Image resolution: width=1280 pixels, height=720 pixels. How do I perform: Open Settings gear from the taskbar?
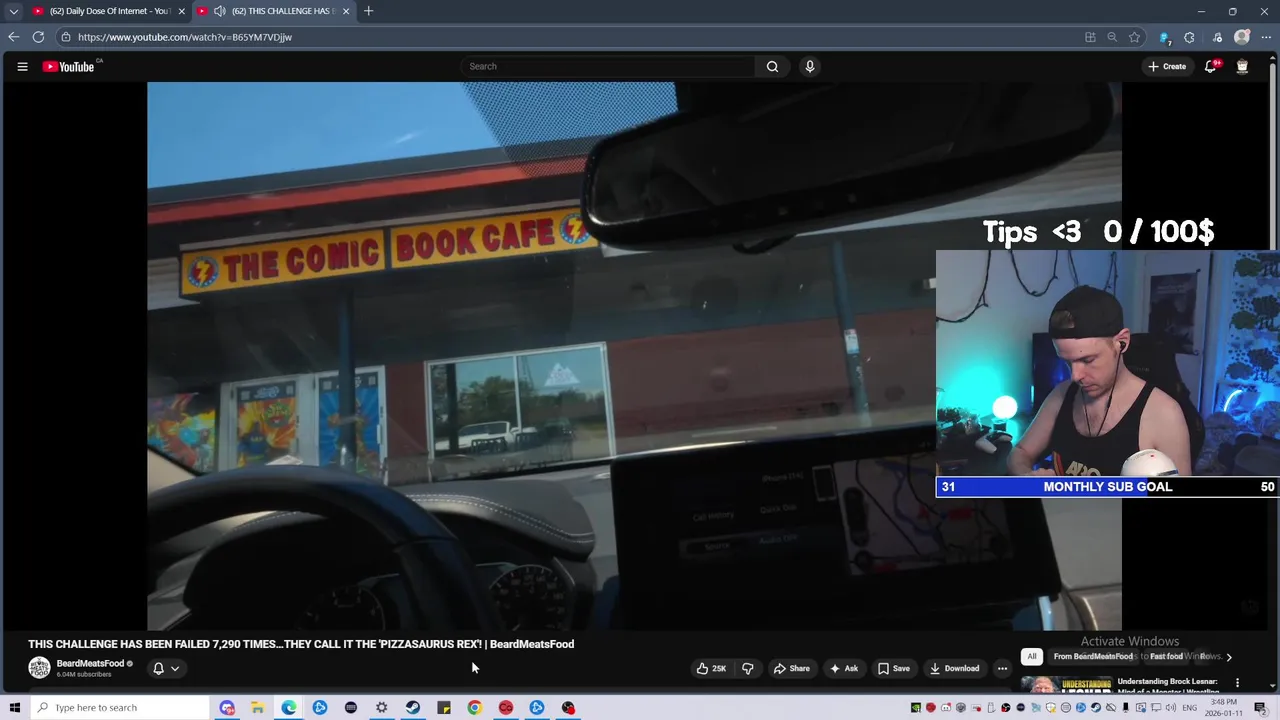[382, 708]
